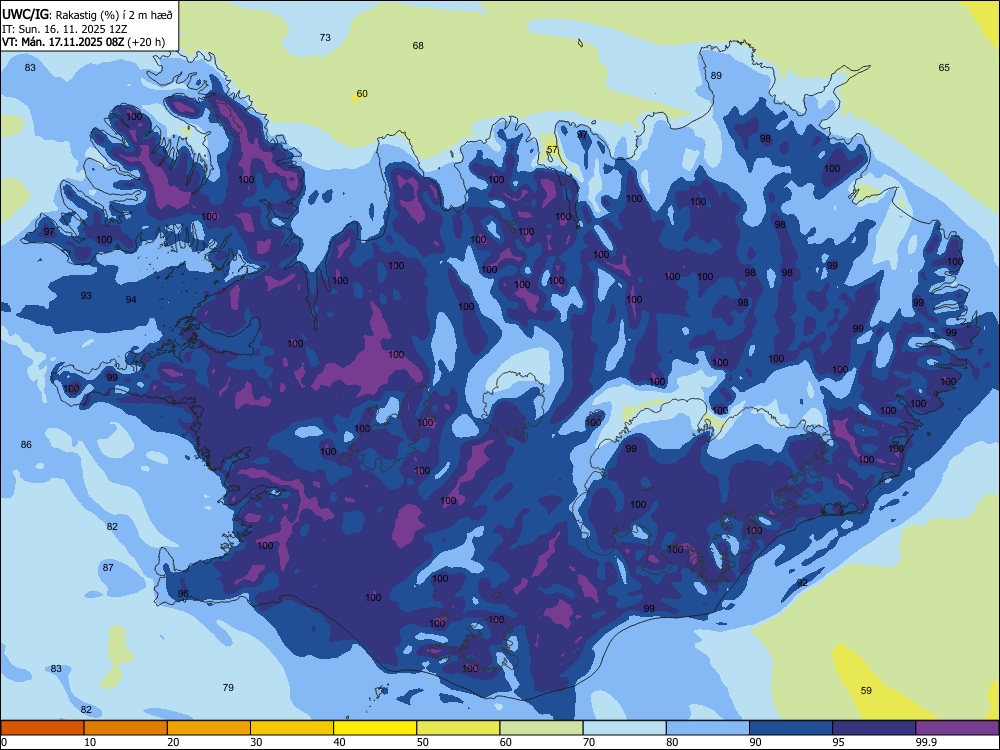This screenshot has height=750, width=1000.
Task: Click the 57 value on the north coast
Action: point(552,150)
